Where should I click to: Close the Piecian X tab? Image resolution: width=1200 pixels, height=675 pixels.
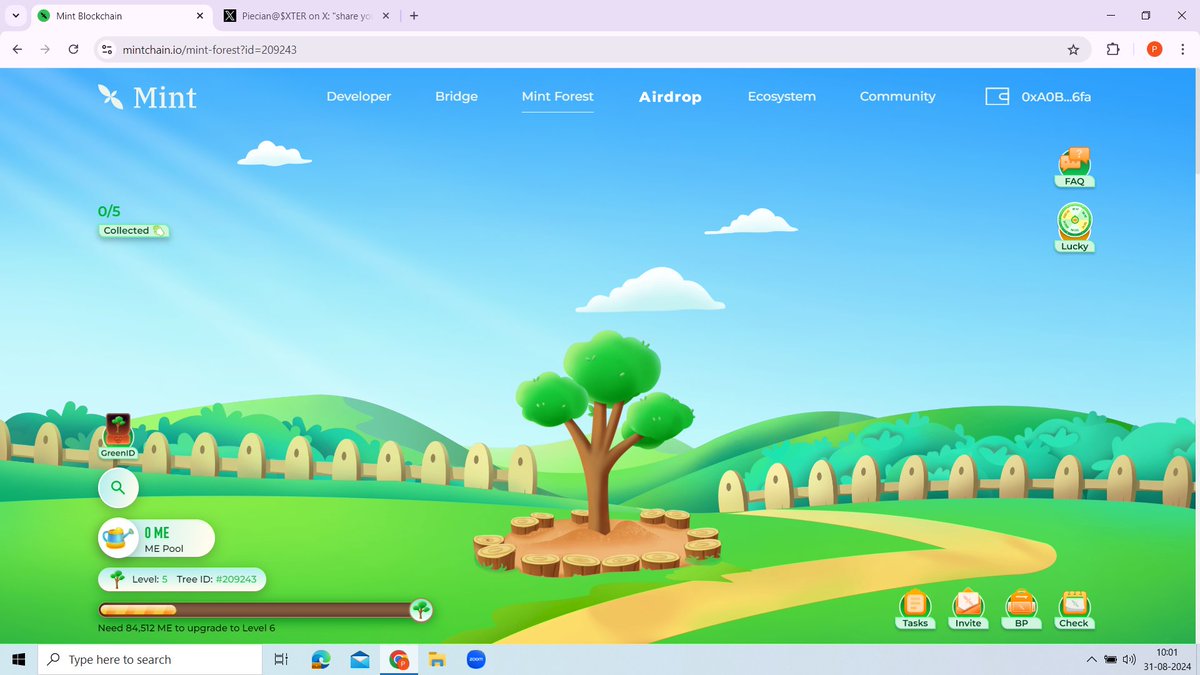(x=386, y=16)
